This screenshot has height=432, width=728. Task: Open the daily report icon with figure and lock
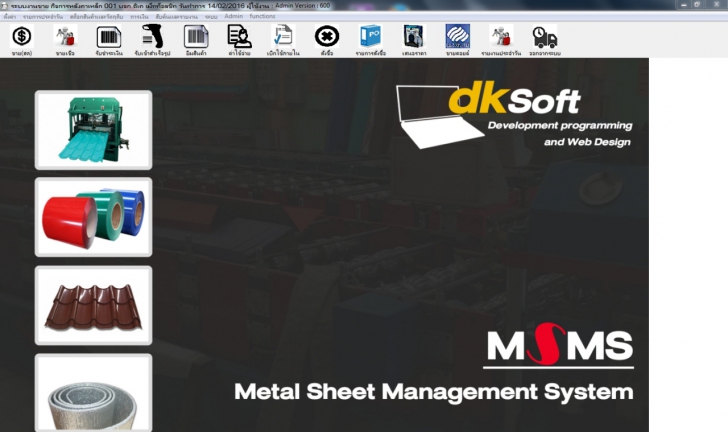pos(501,36)
